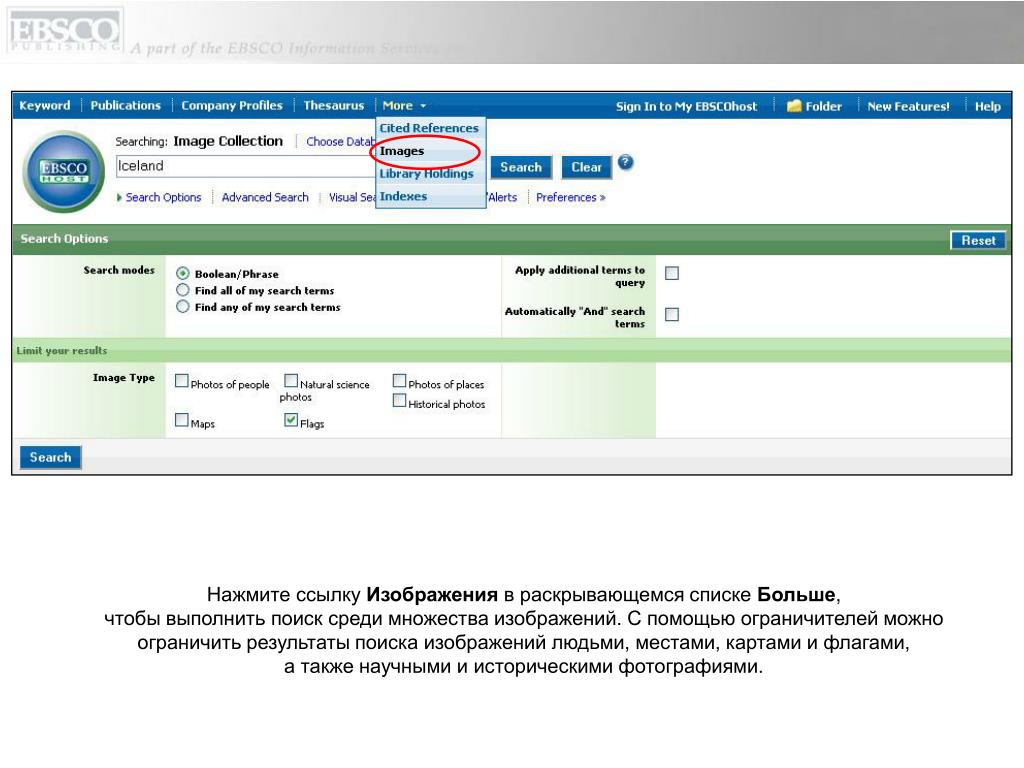The image size is (1024, 768).
Task: Expand the Preferences » link
Action: 571,197
